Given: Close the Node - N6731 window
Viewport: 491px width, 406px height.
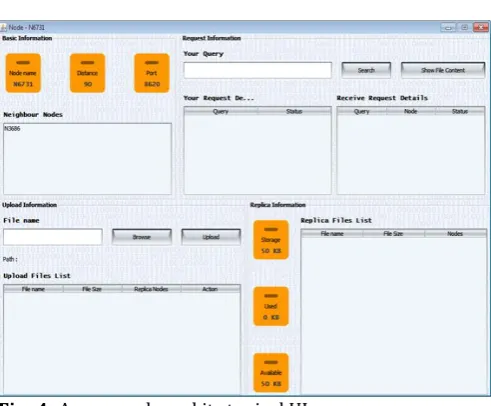Looking at the screenshot, I should tap(481, 27).
